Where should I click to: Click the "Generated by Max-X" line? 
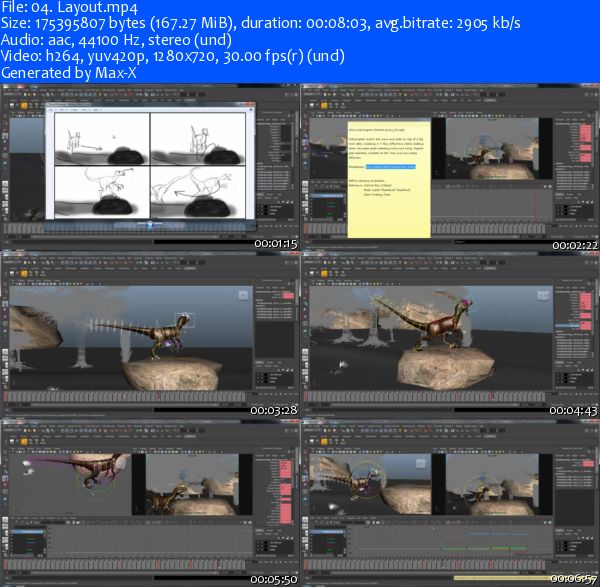68,73
